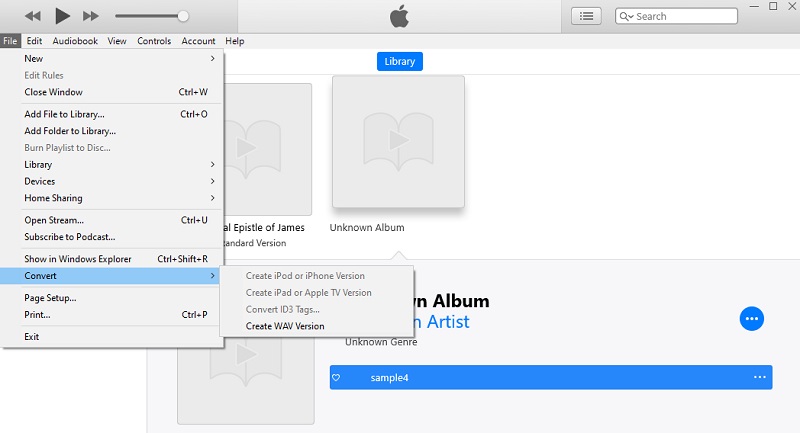Screen dimensions: 800x433
Task: Open the ellipsis menu on sample4 row
Action: [x=759, y=377]
